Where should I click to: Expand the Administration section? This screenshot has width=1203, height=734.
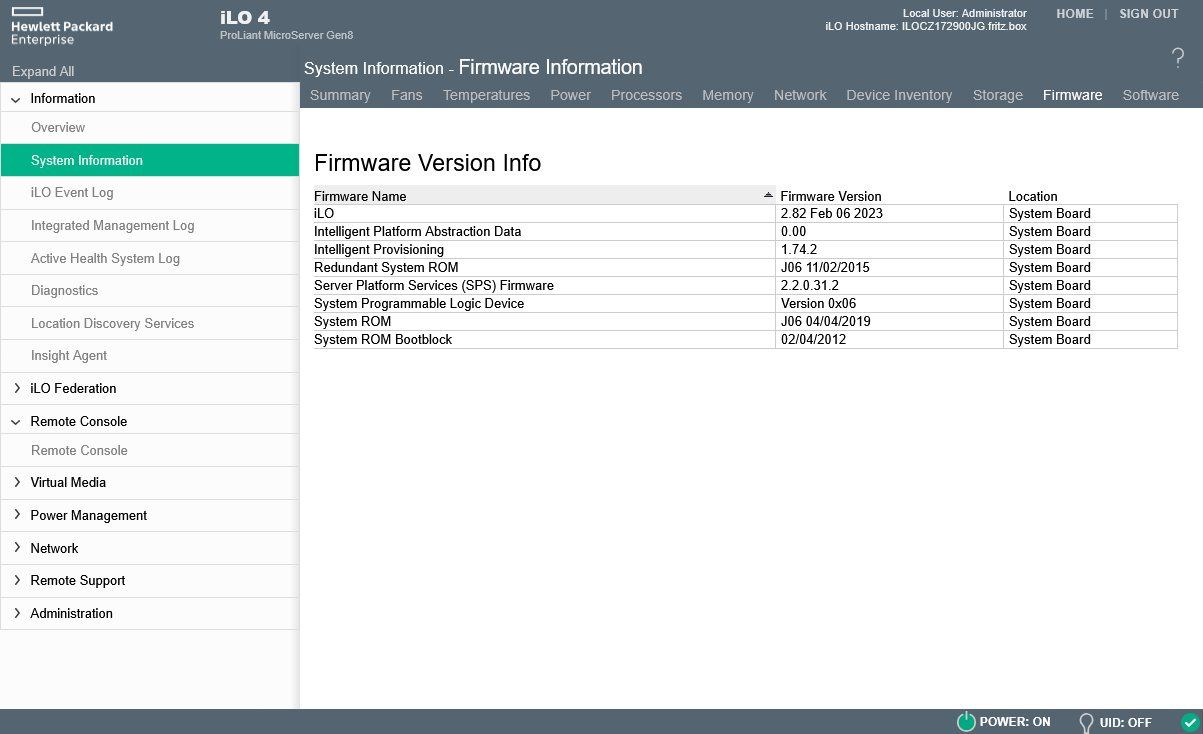coord(16,613)
